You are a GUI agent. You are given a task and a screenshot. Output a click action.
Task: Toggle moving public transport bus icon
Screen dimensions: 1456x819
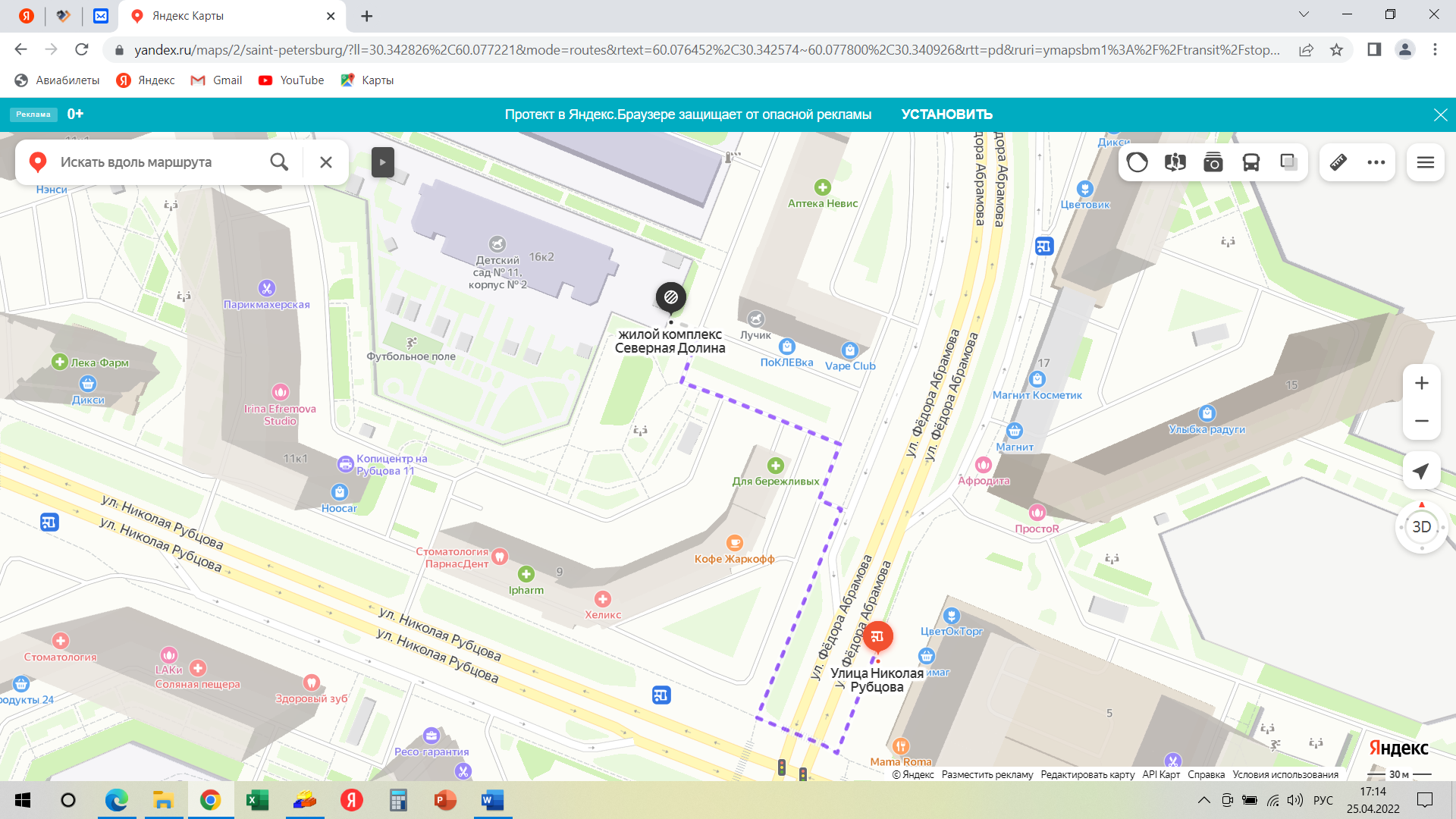point(1251,162)
